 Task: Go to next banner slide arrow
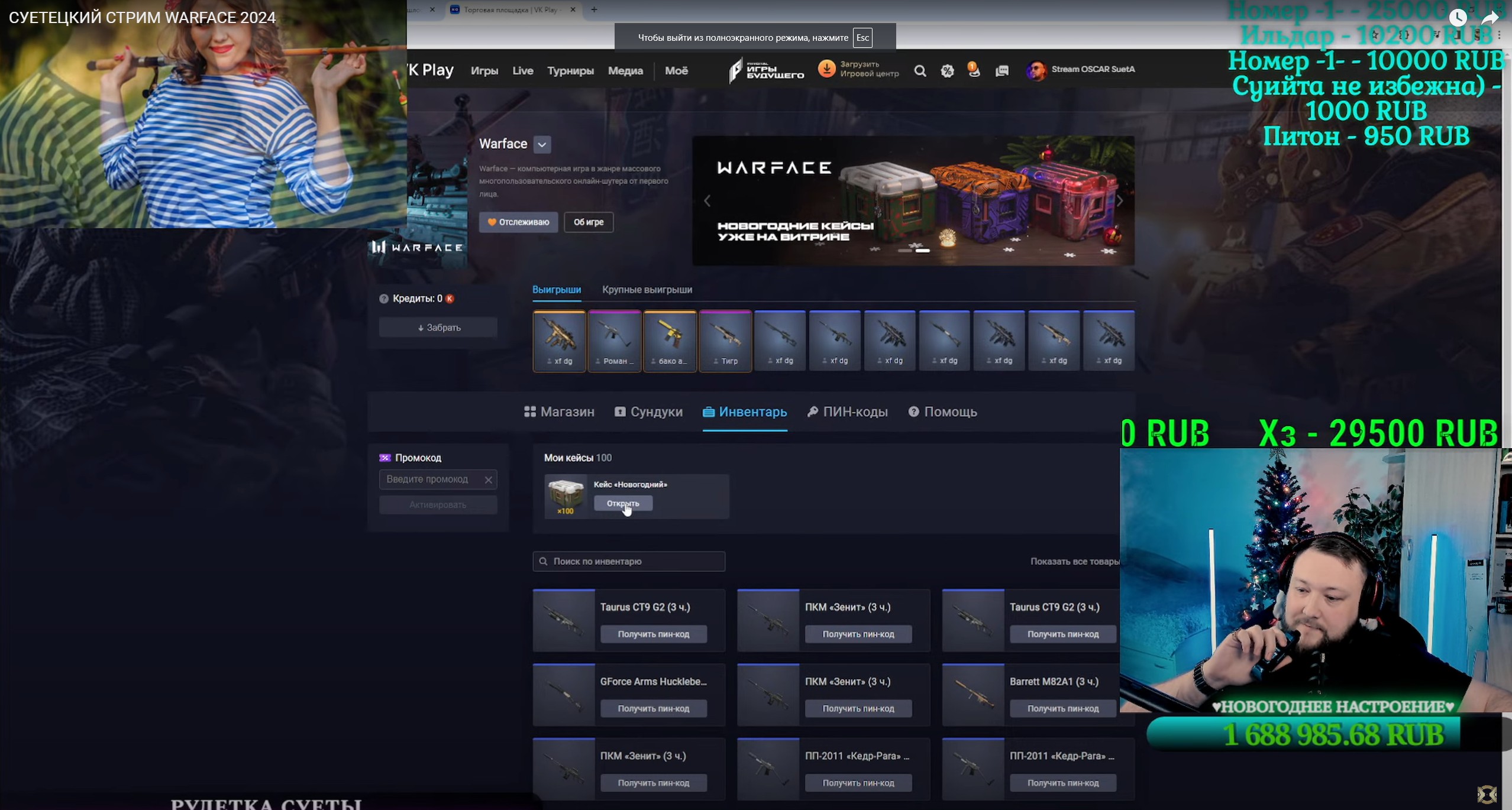1120,201
